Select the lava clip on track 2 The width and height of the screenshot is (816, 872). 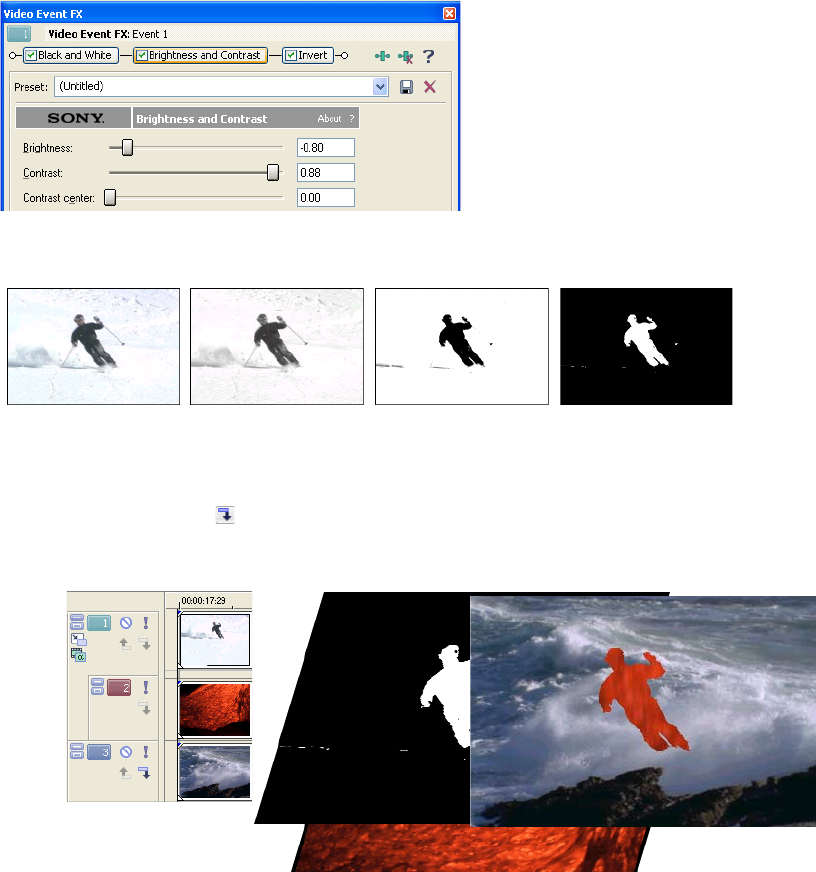[215, 710]
